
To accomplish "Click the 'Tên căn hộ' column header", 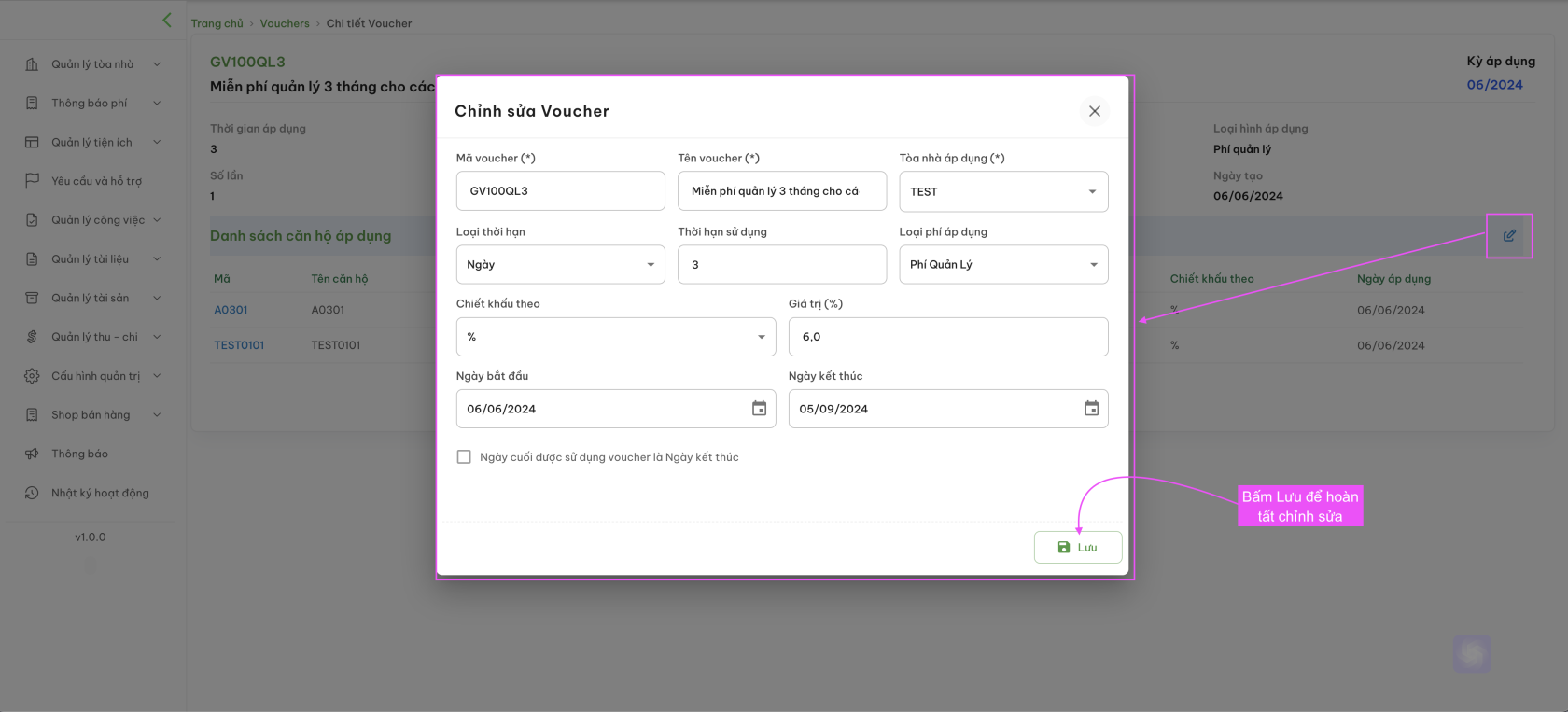I will 340,279.
